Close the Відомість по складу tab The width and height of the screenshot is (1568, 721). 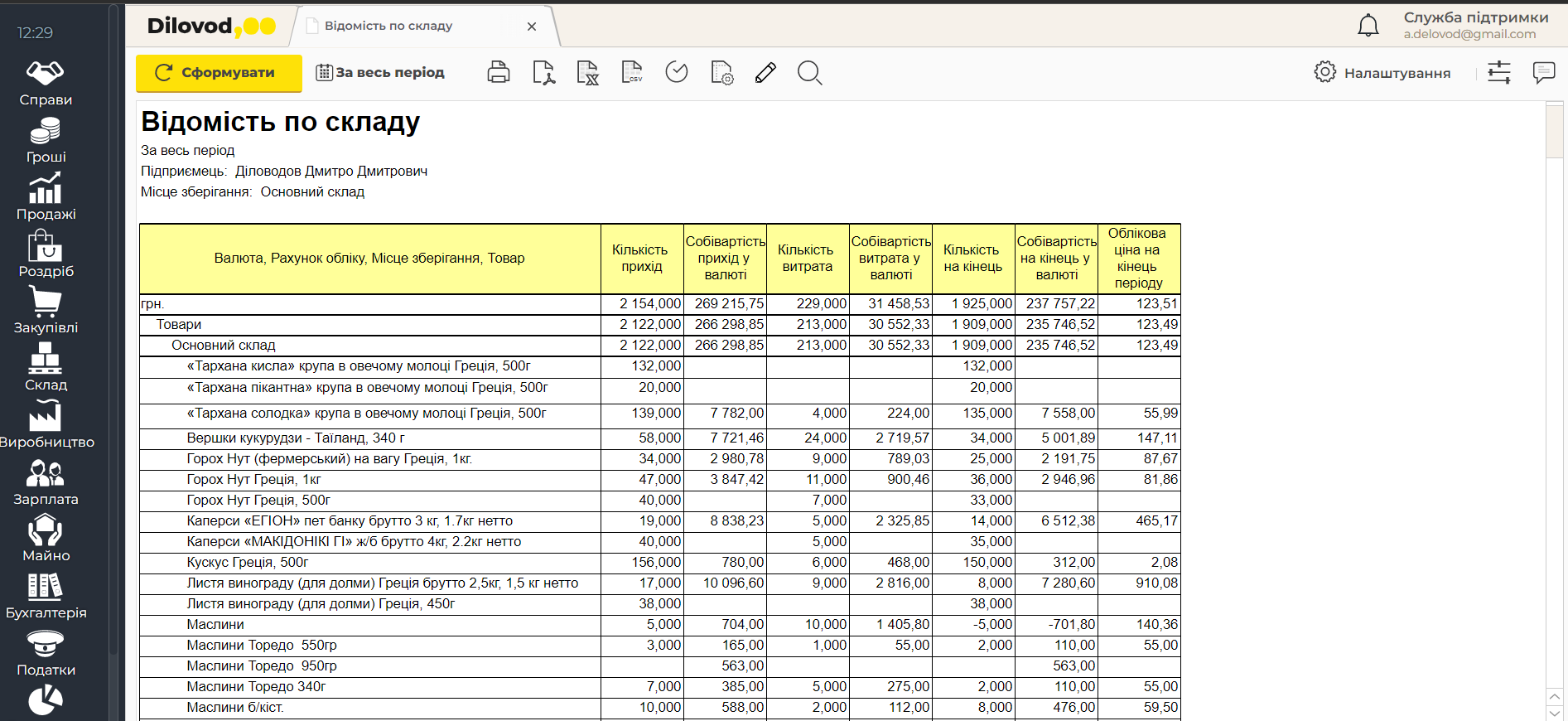532,27
